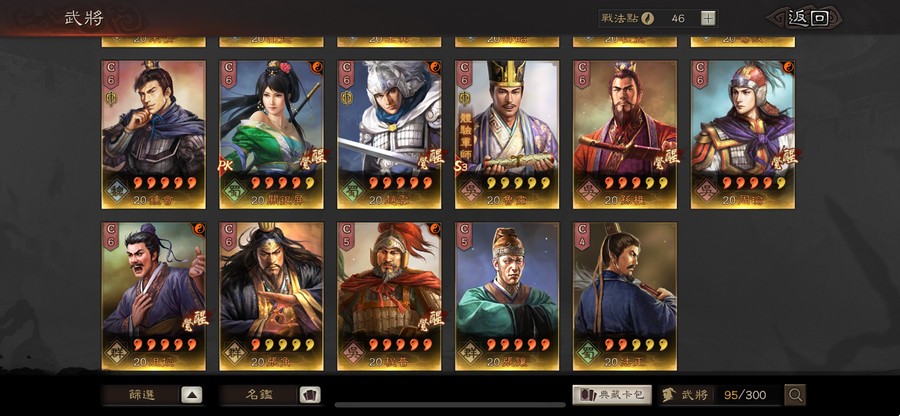The height and width of the screenshot is (416, 900).
Task: Tap the 武將 helmet icon near 95/300
Action: (668, 395)
